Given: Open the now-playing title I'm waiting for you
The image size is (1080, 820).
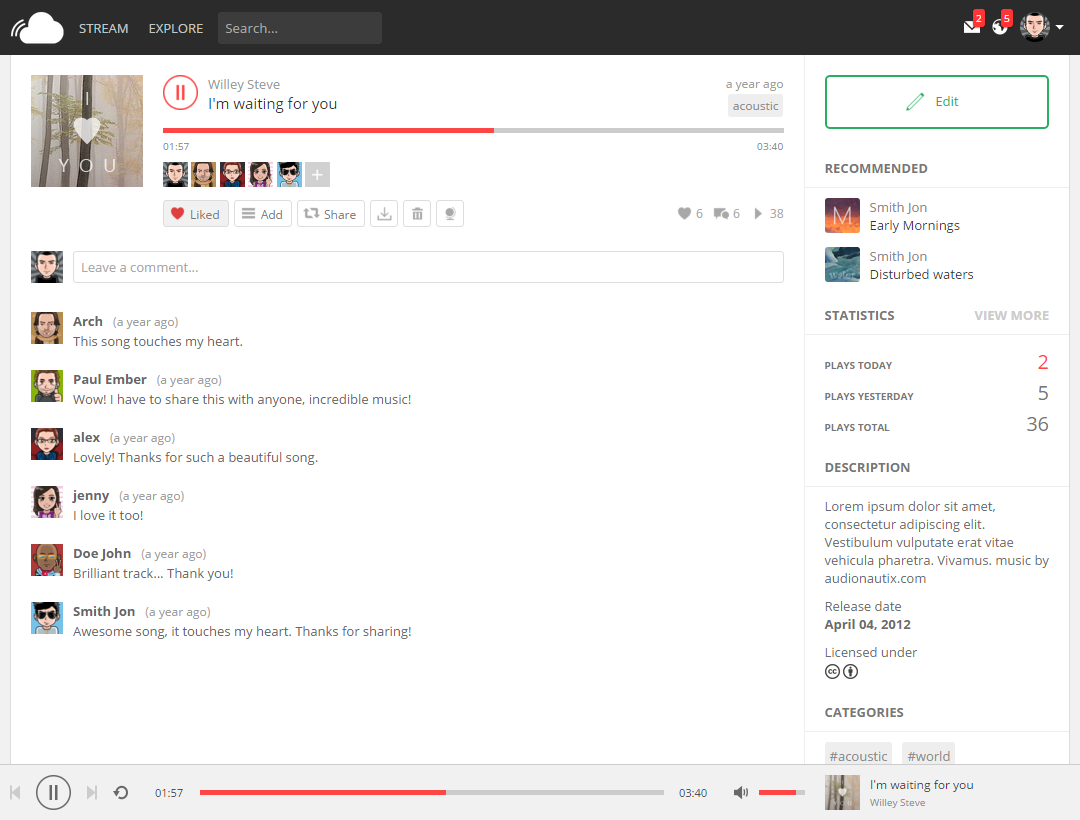Looking at the screenshot, I should tap(922, 785).
